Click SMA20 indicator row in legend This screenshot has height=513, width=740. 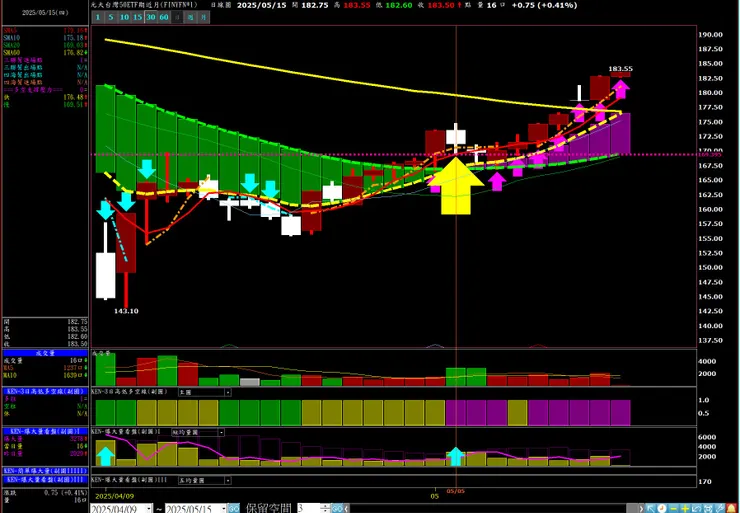pos(45,45)
